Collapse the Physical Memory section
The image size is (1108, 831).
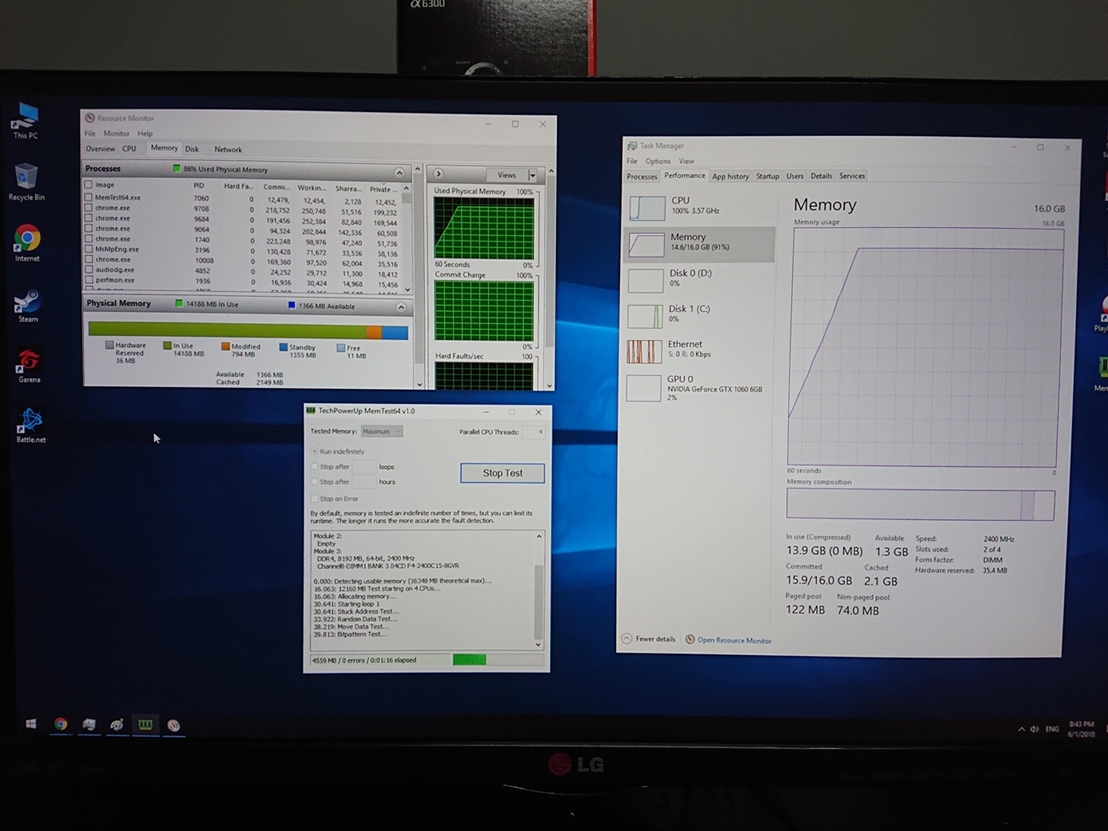401,307
